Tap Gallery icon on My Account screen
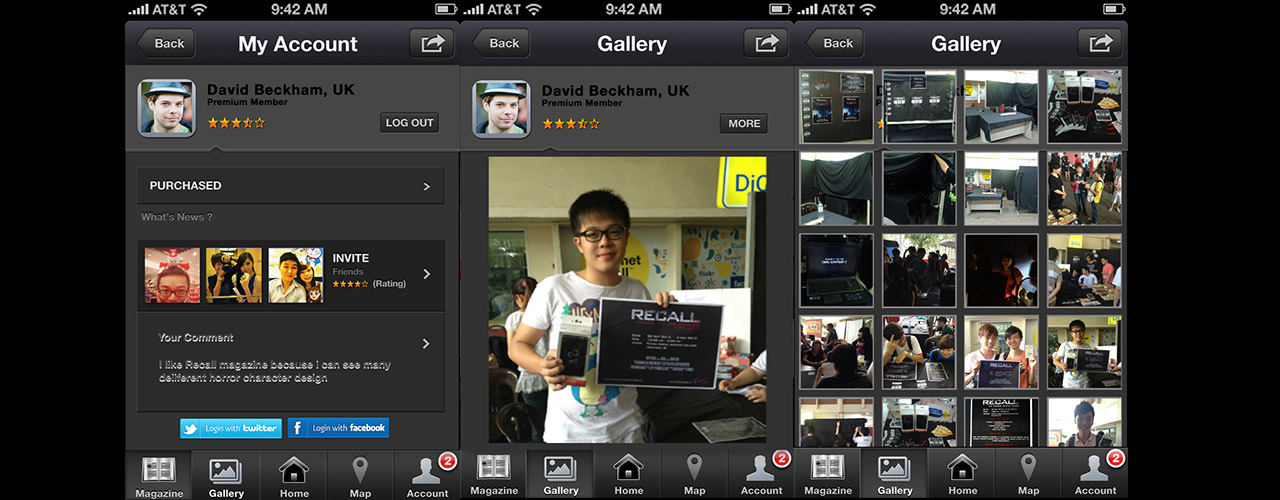1280x500 pixels. click(x=226, y=475)
